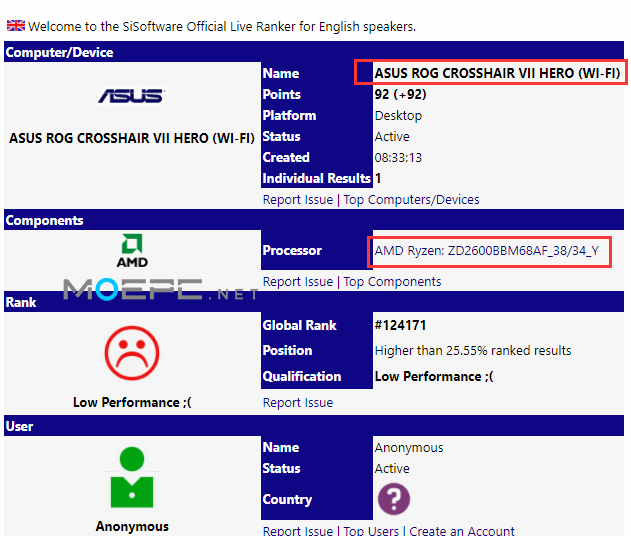Click the Anonymous caption under user avatar
The width and height of the screenshot is (631, 536).
coord(132,526)
